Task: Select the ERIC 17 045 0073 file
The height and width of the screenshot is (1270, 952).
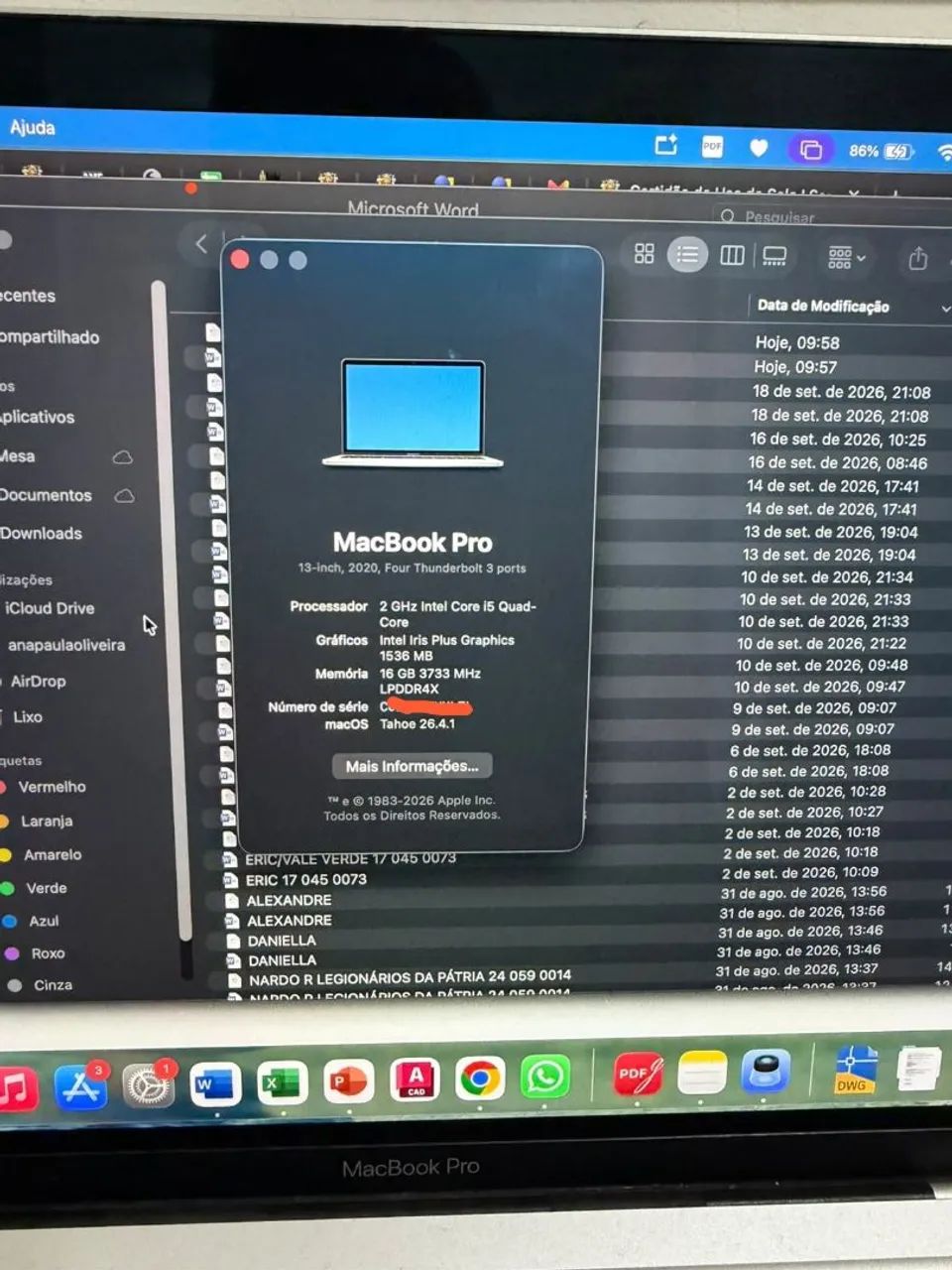Action: 306,879
